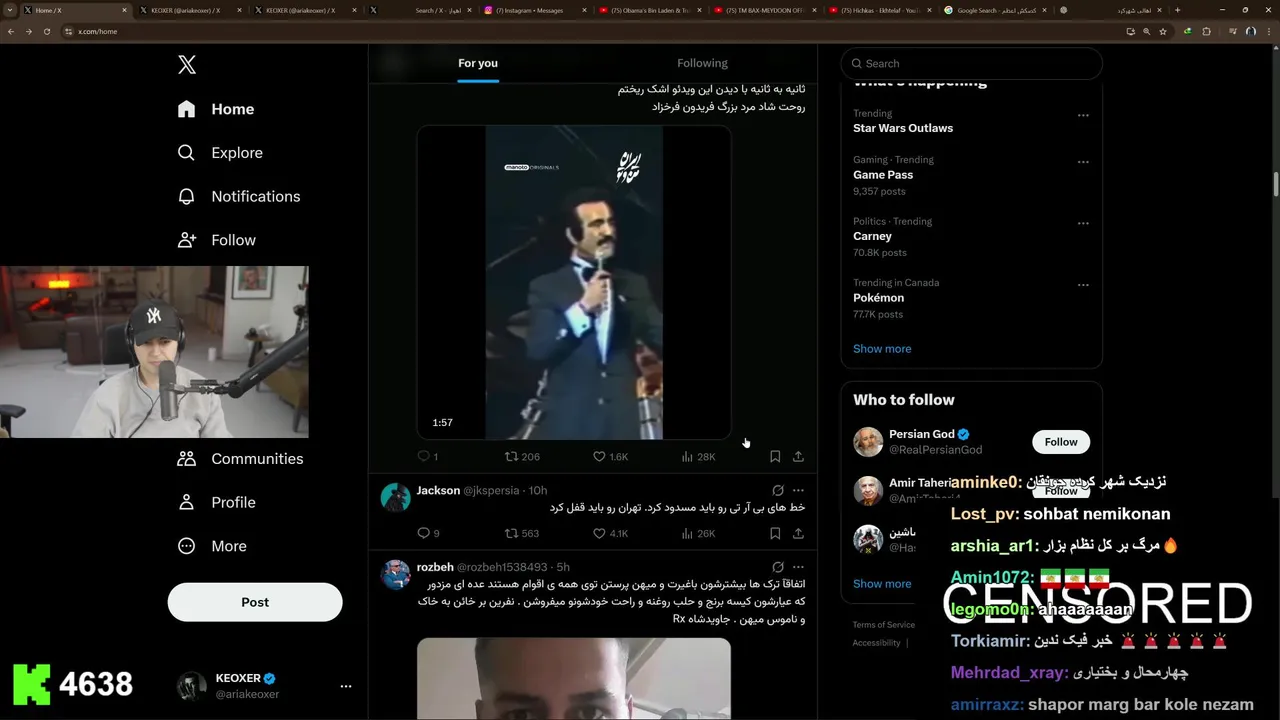Open Notifications in the sidebar
The image size is (1280, 720).
click(x=239, y=197)
